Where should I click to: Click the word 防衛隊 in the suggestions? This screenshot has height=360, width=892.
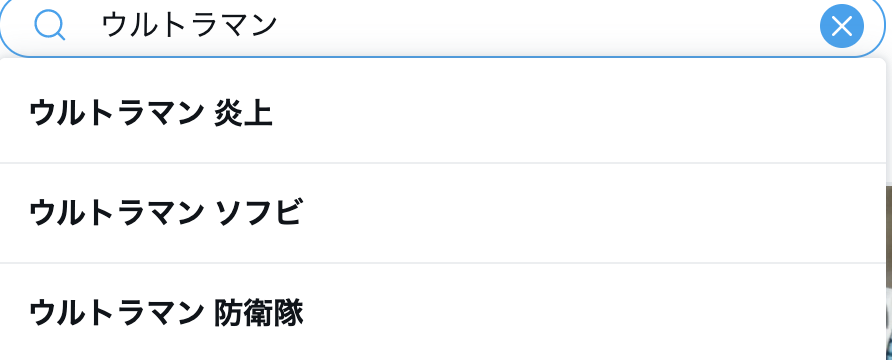259,313
